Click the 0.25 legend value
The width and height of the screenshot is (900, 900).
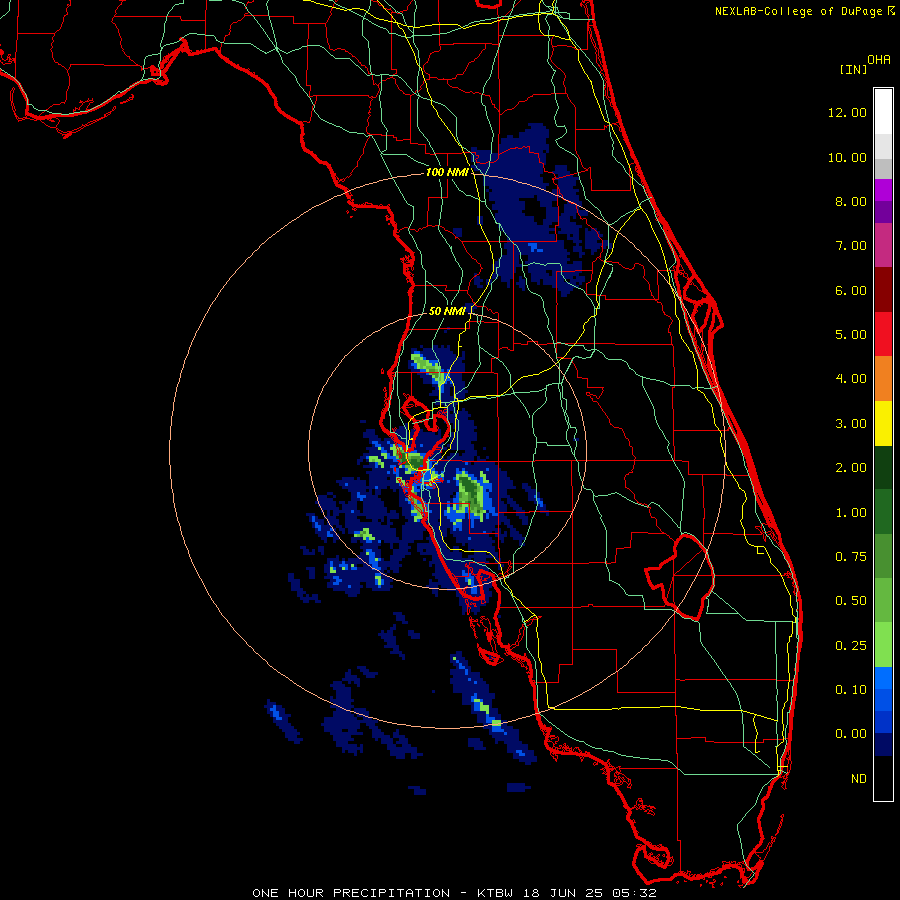[851, 646]
